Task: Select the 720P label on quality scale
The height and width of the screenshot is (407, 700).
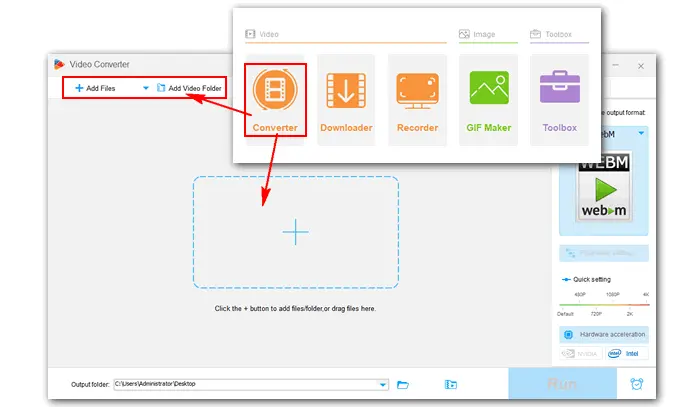Action: click(596, 314)
